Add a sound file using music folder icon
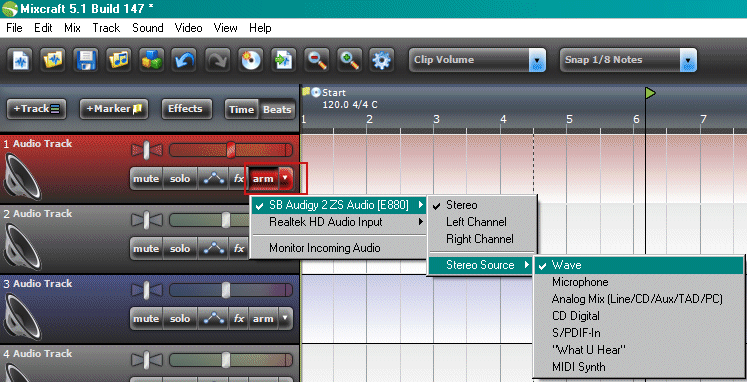This screenshot has height=382, width=747. click(x=119, y=60)
